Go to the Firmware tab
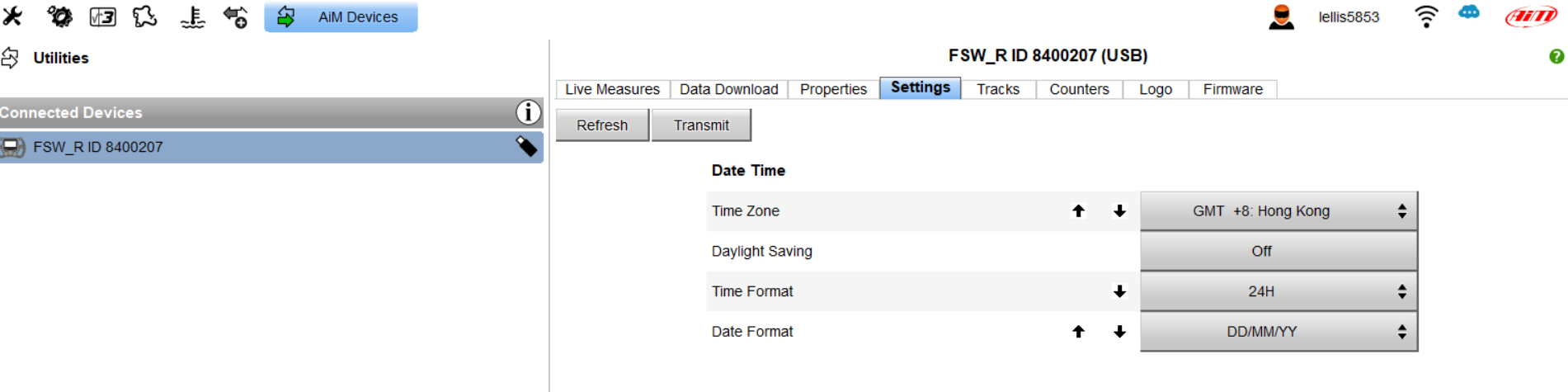The height and width of the screenshot is (392, 1568). 1232,89
